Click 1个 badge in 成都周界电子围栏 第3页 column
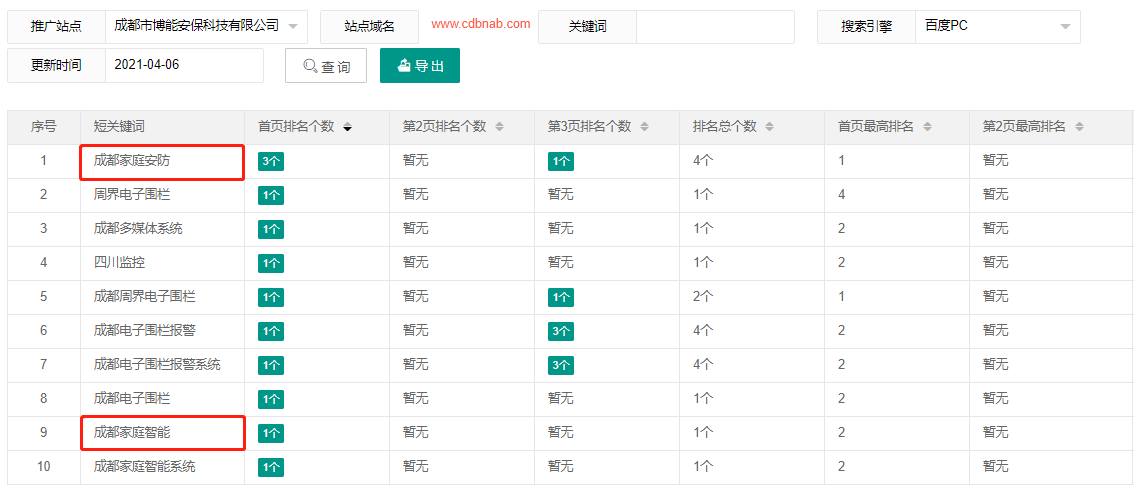The height and width of the screenshot is (485, 1134). (x=560, y=297)
